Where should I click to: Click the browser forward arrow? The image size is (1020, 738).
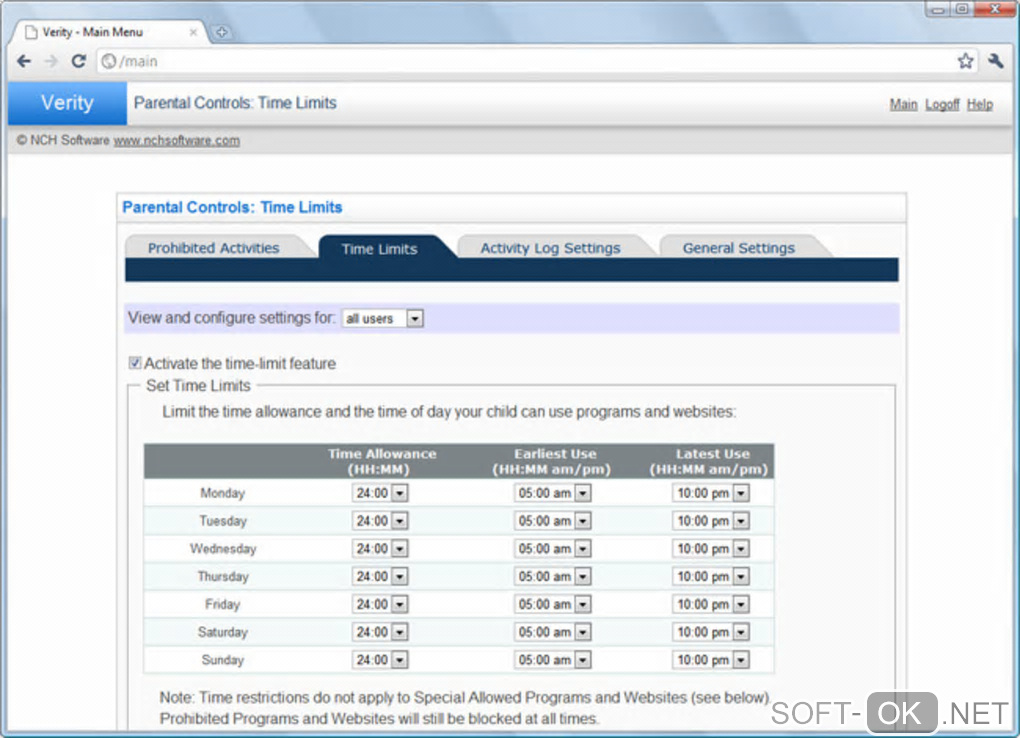pyautogui.click(x=51, y=61)
